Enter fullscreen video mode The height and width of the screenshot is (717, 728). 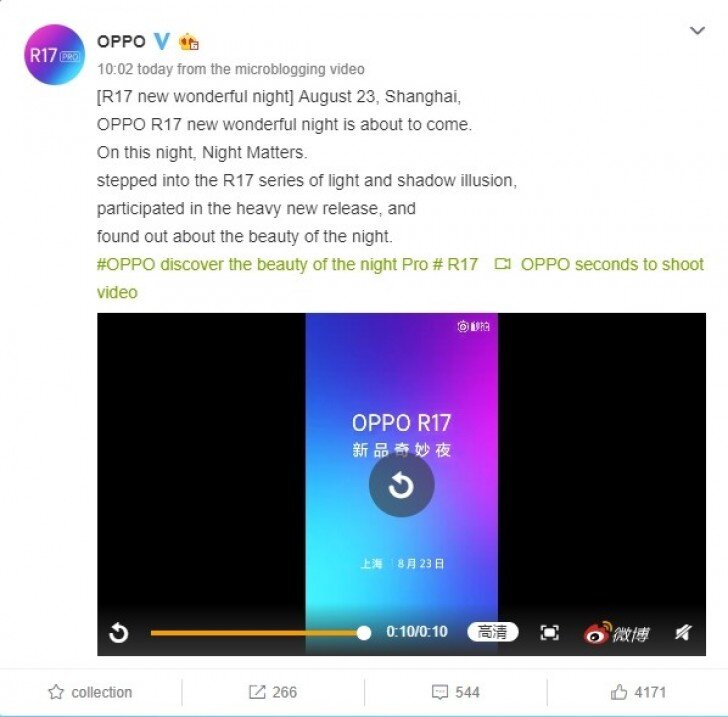click(550, 632)
